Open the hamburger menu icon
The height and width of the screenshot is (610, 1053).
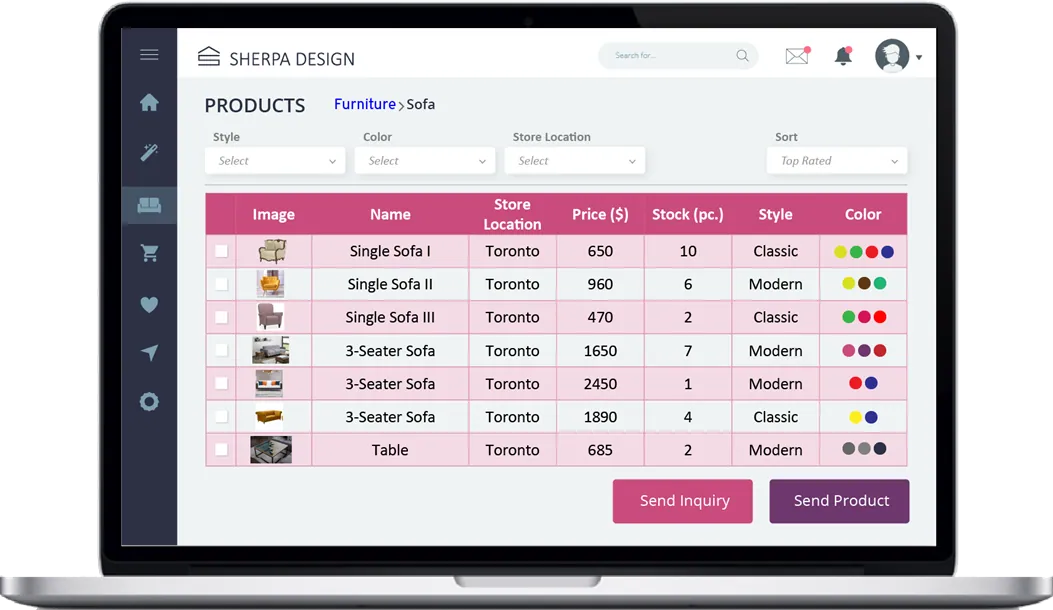pyautogui.click(x=149, y=54)
